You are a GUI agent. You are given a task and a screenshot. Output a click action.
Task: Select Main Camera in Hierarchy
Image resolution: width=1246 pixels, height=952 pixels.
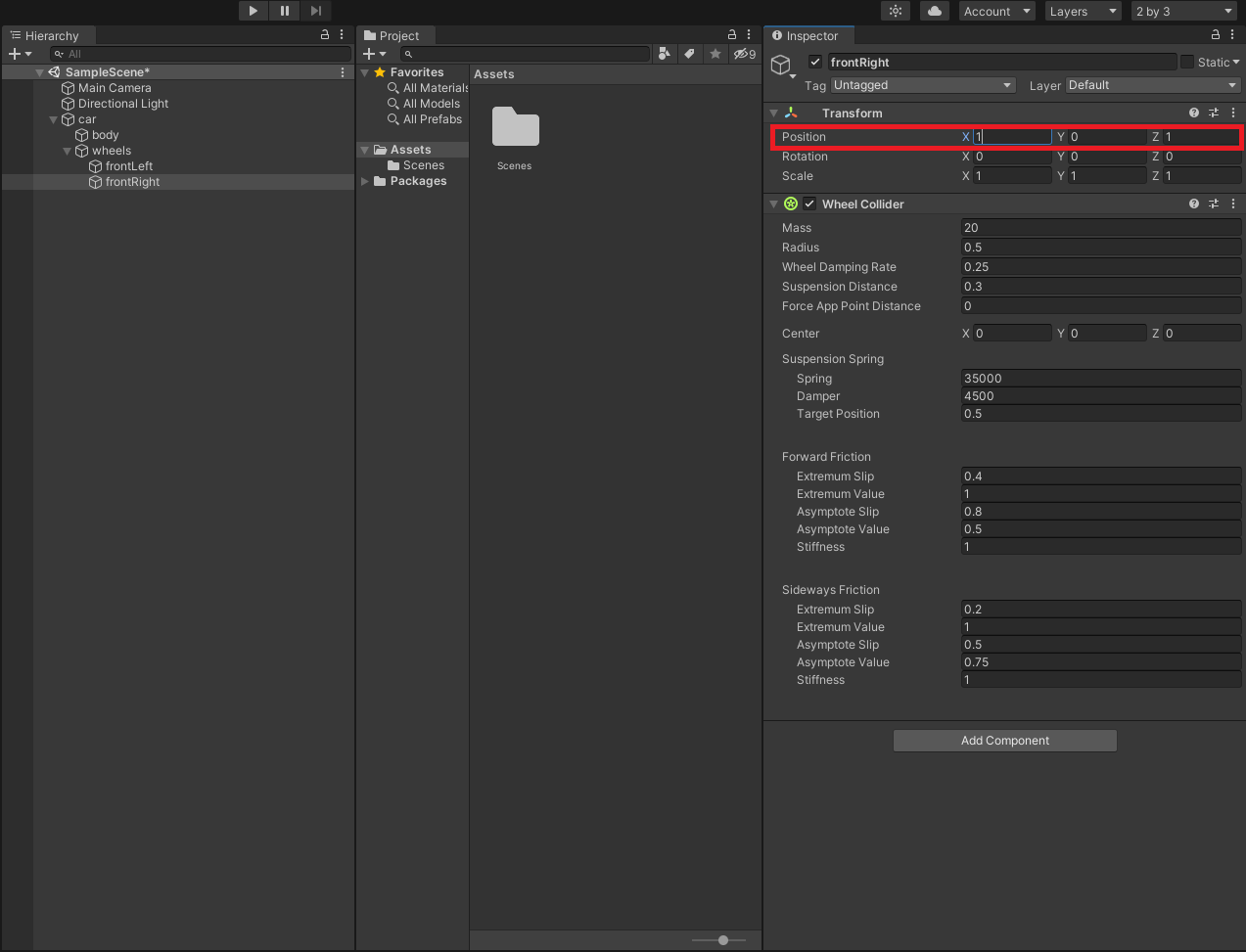point(115,88)
